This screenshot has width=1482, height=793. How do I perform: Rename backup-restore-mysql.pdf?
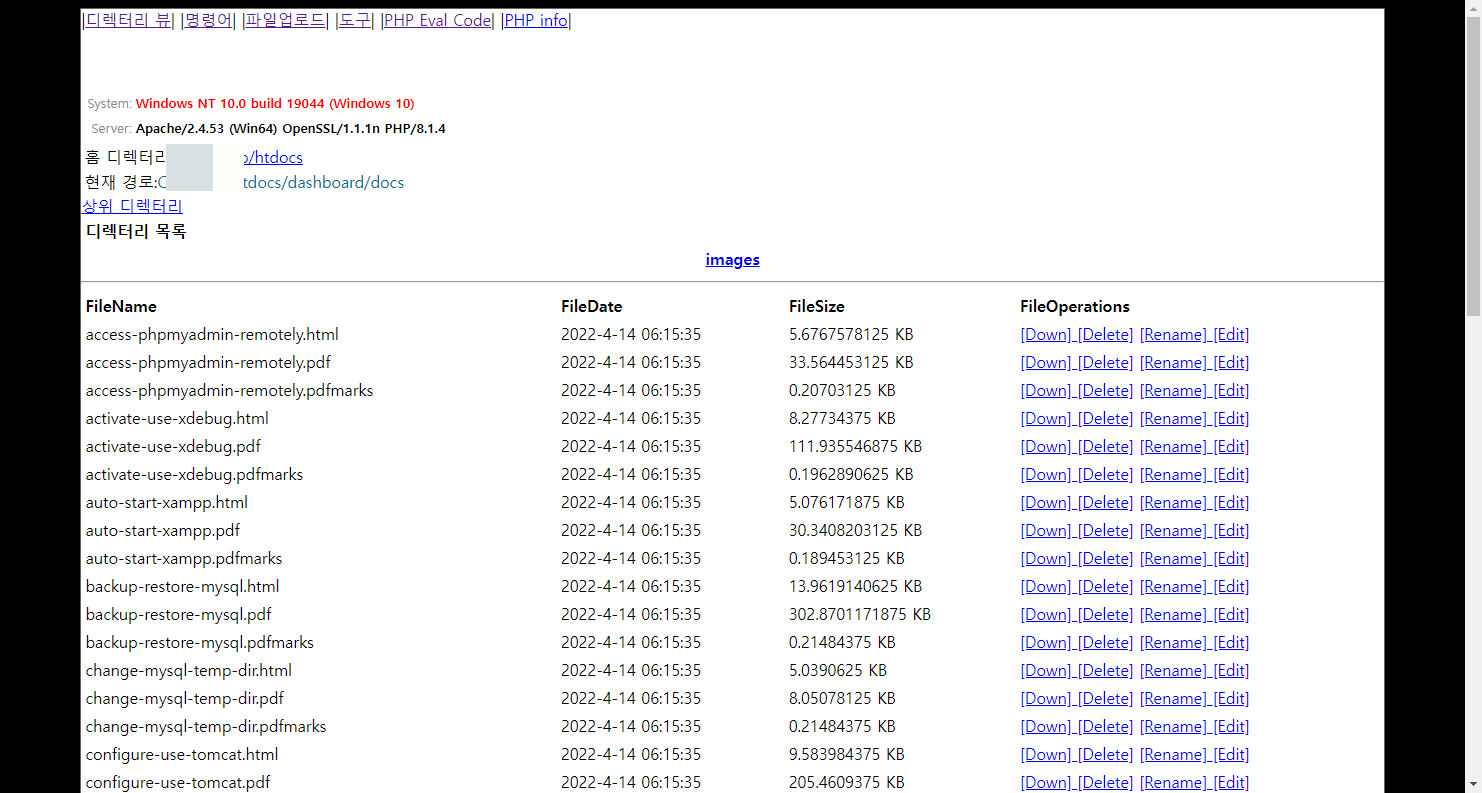1173,614
